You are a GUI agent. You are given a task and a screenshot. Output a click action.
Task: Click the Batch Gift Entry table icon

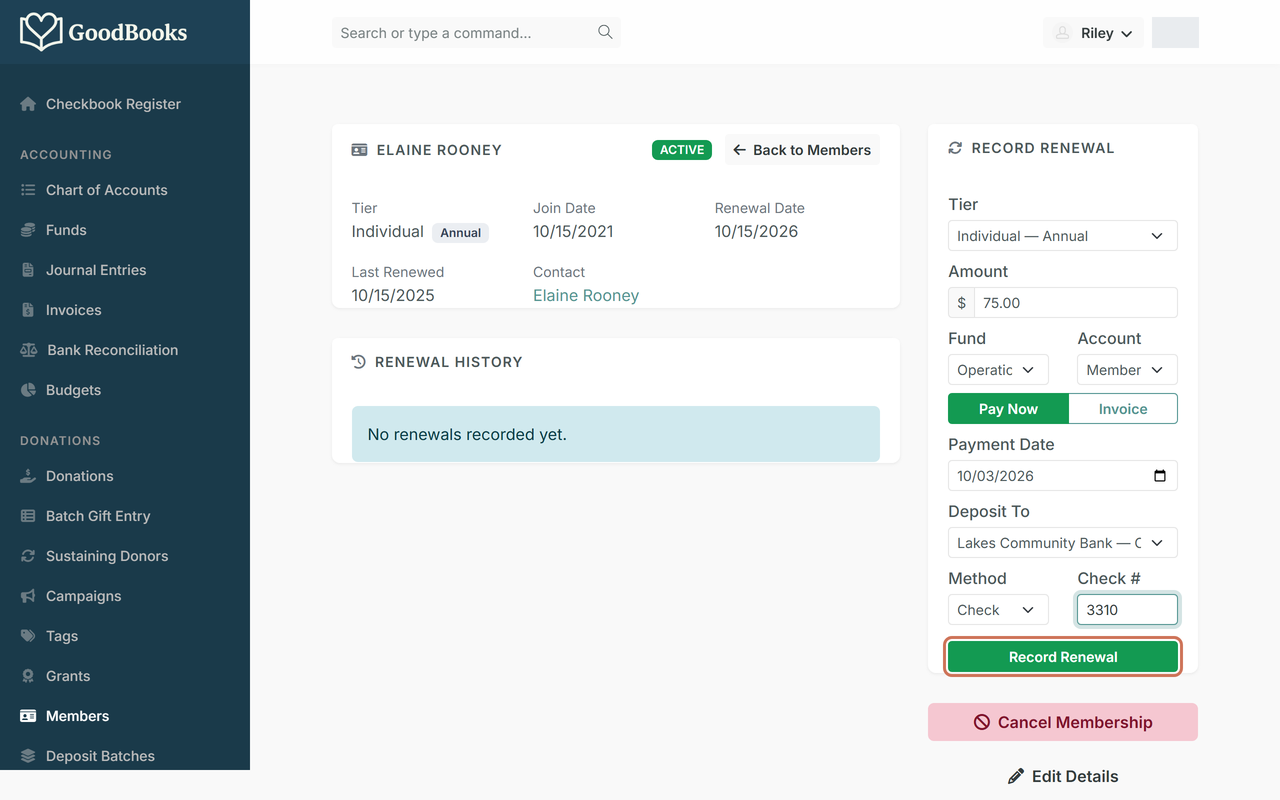point(28,516)
